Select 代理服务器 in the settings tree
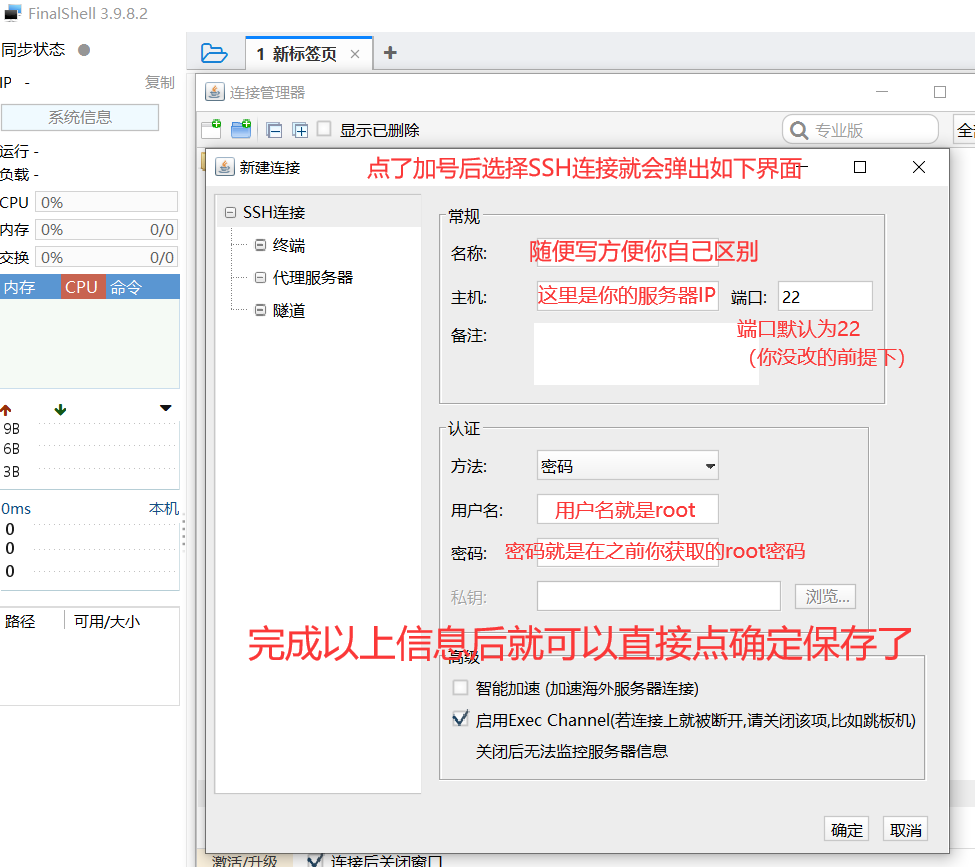 click(x=312, y=277)
